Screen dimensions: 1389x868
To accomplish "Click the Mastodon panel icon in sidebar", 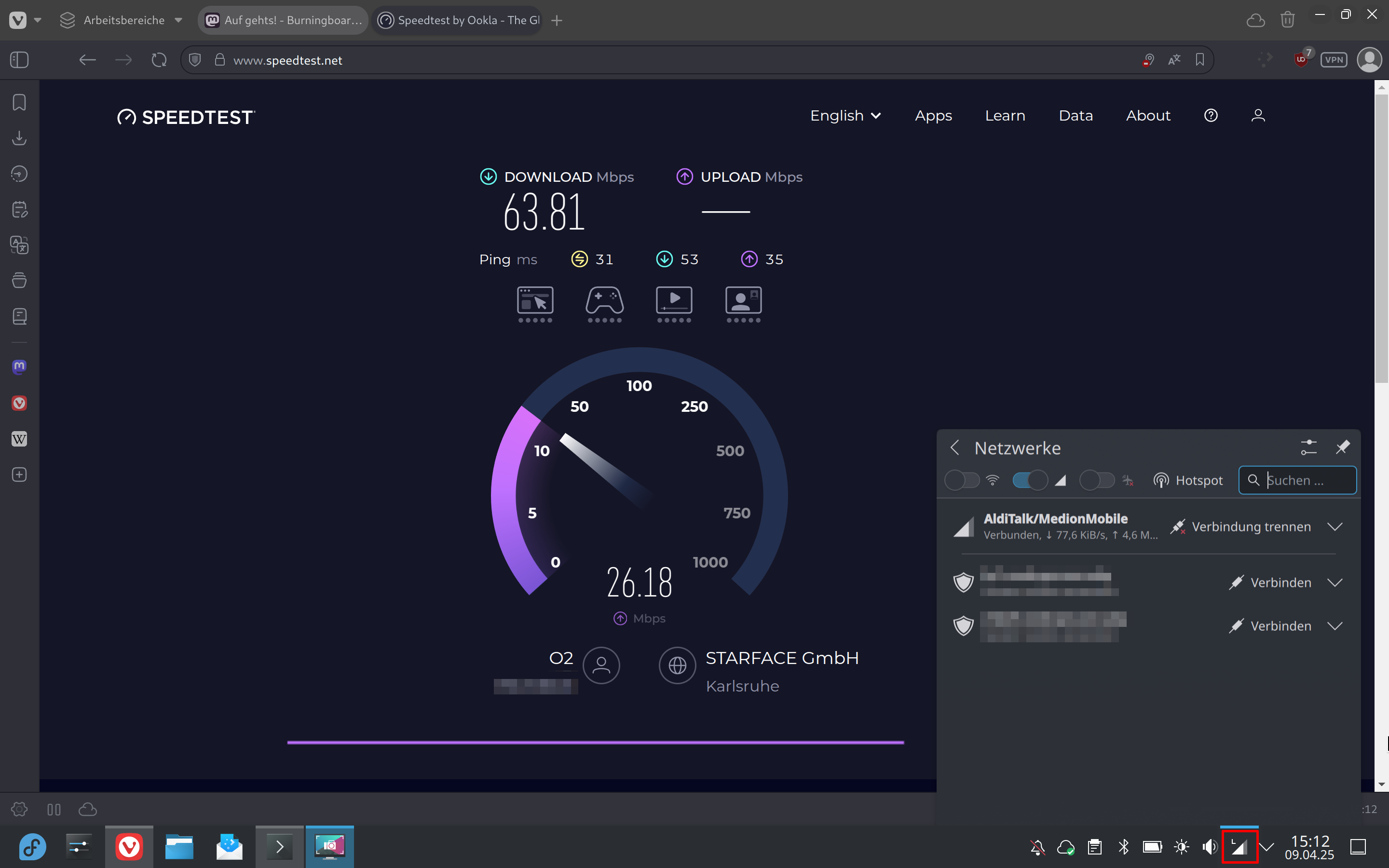I will pyautogui.click(x=19, y=367).
